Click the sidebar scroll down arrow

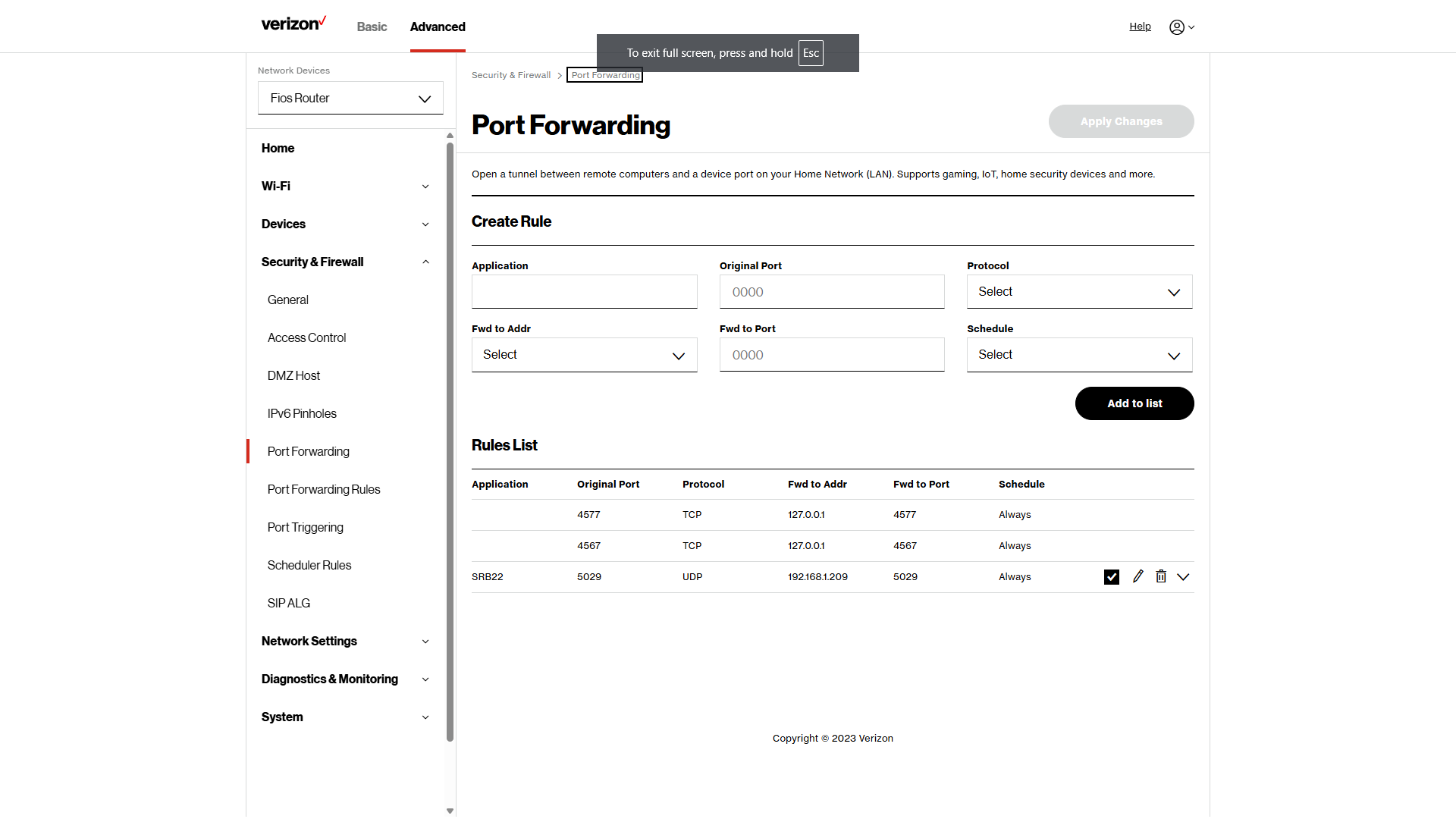pyautogui.click(x=450, y=811)
